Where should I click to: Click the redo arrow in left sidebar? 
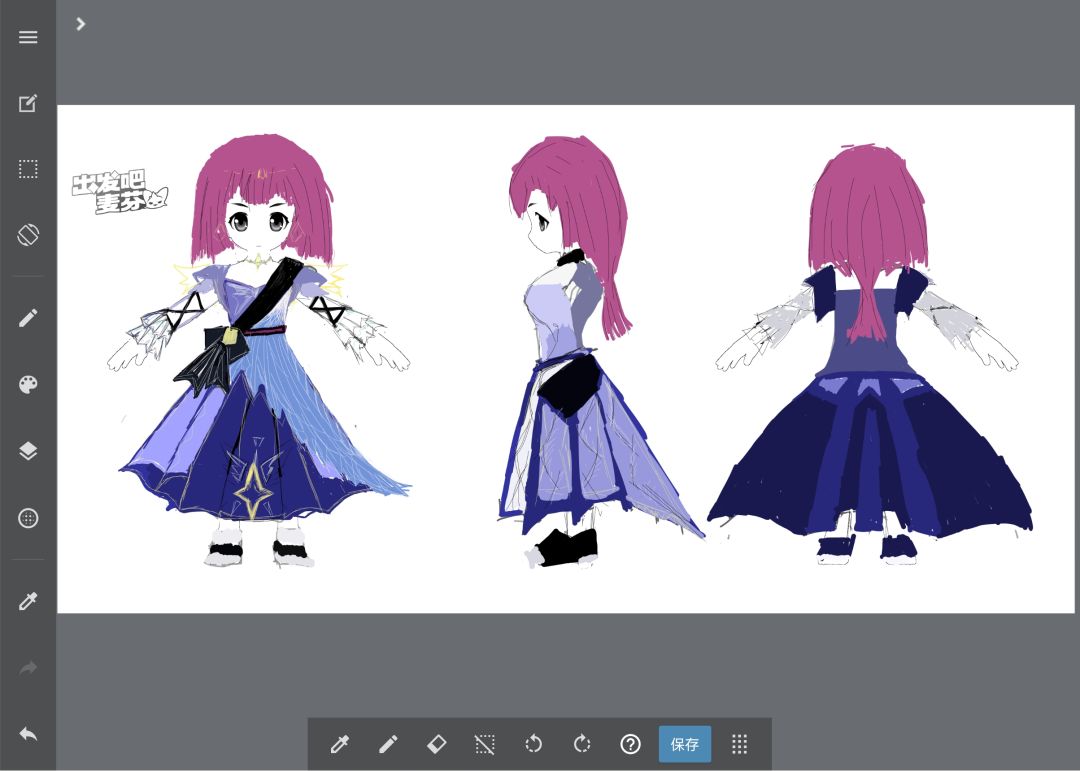coord(28,668)
